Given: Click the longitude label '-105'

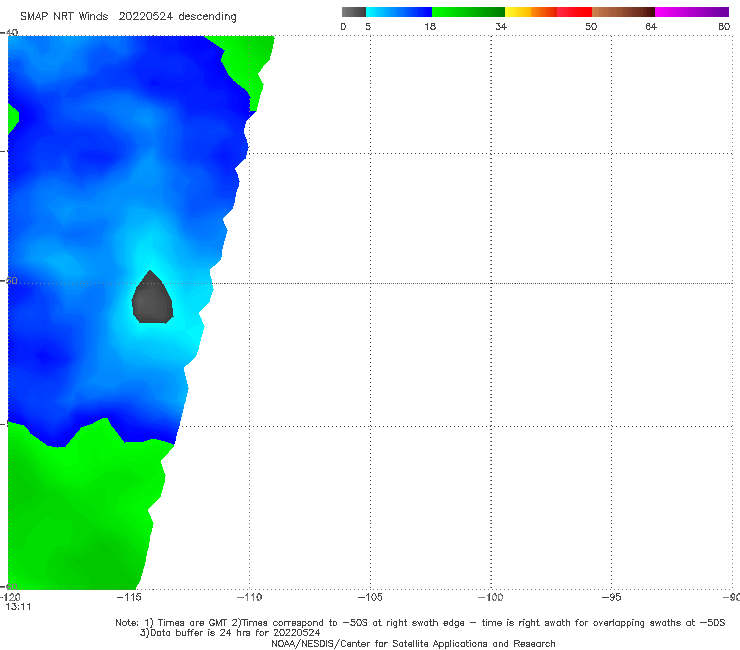Looking at the screenshot, I should (x=370, y=597).
